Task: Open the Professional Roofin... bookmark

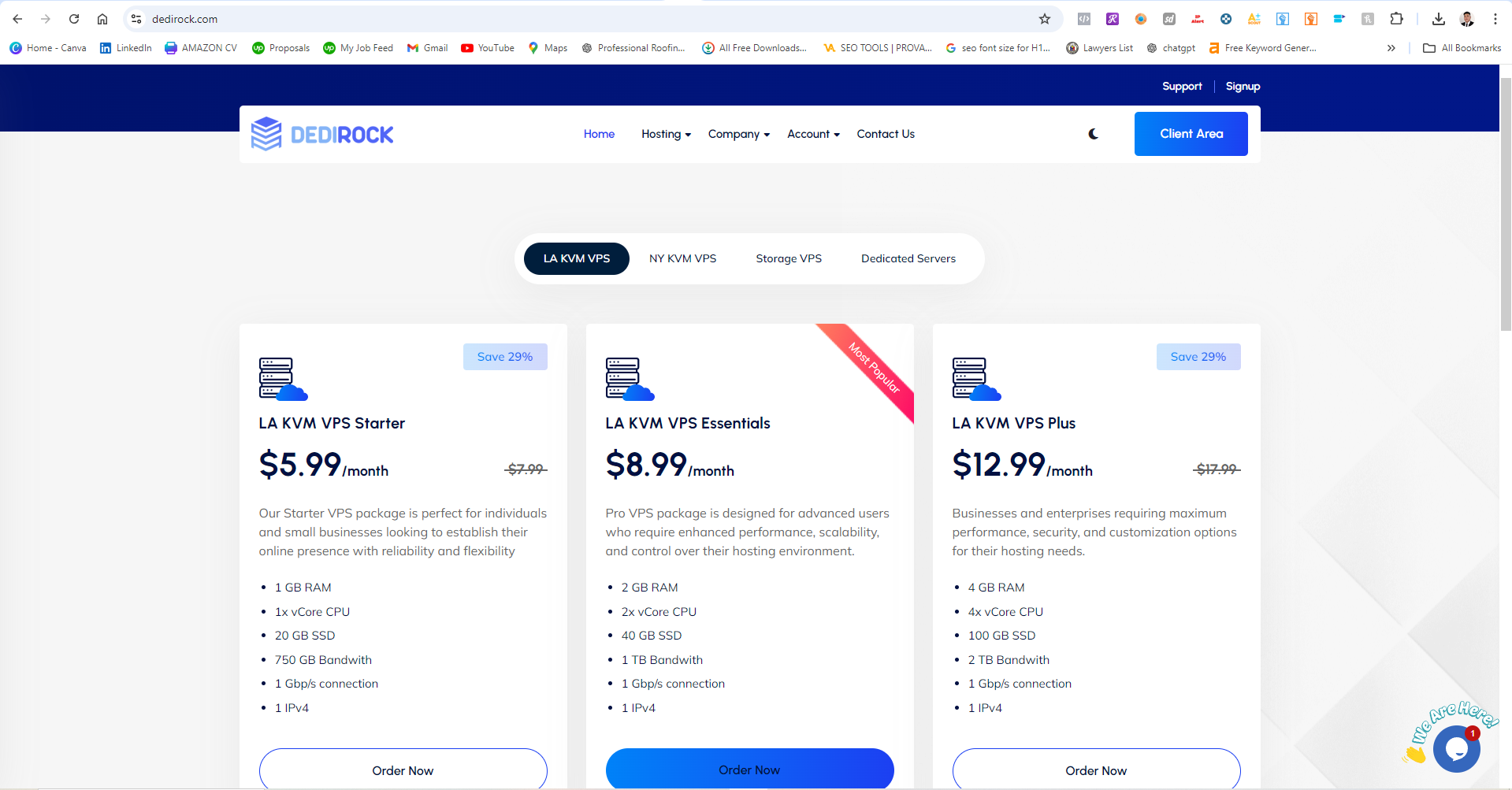Action: point(633,48)
